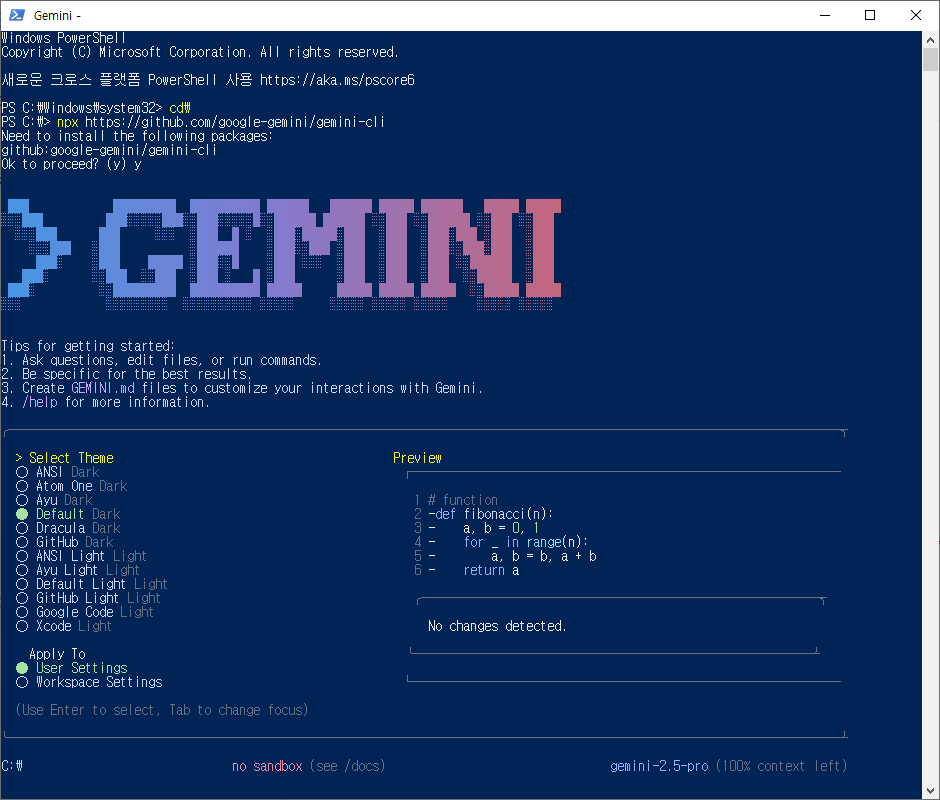This screenshot has width=940, height=800.
Task: Click the https://aka.ms/pscore6 link text
Action: point(337,80)
